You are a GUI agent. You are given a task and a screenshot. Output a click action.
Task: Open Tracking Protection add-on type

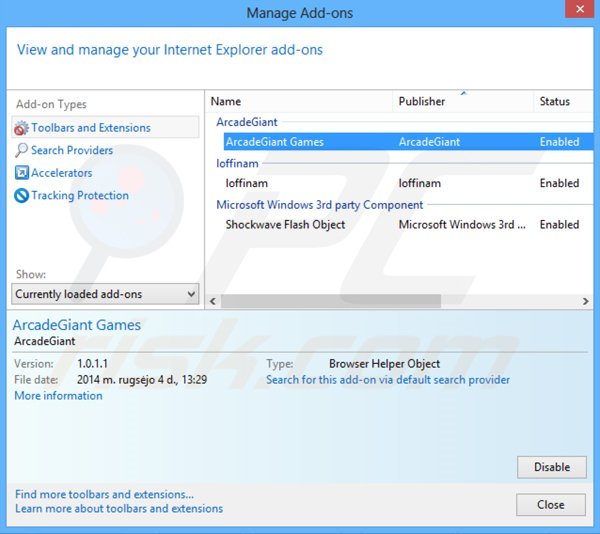pos(80,195)
